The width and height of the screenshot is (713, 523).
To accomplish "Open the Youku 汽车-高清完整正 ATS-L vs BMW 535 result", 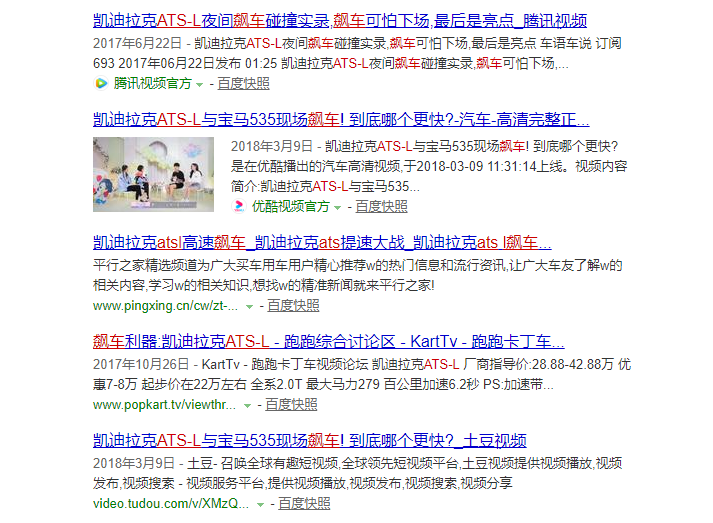I will coord(341,120).
